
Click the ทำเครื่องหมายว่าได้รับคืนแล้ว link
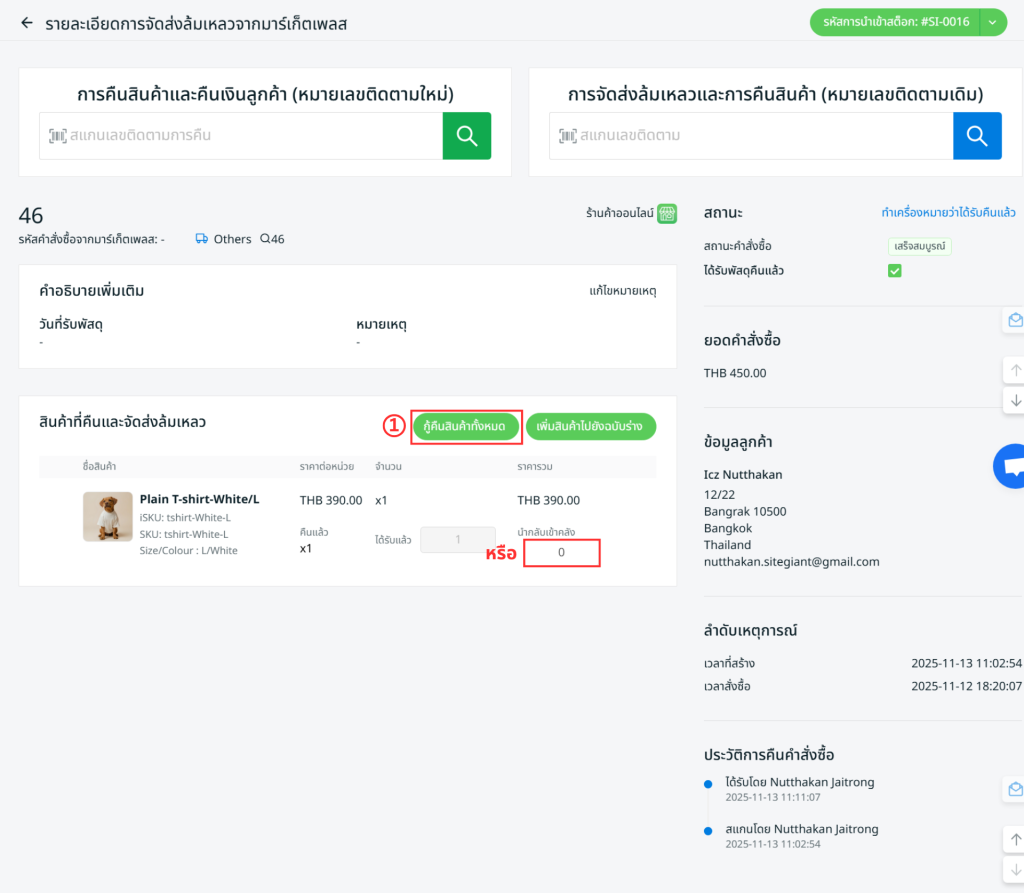[x=948, y=213]
